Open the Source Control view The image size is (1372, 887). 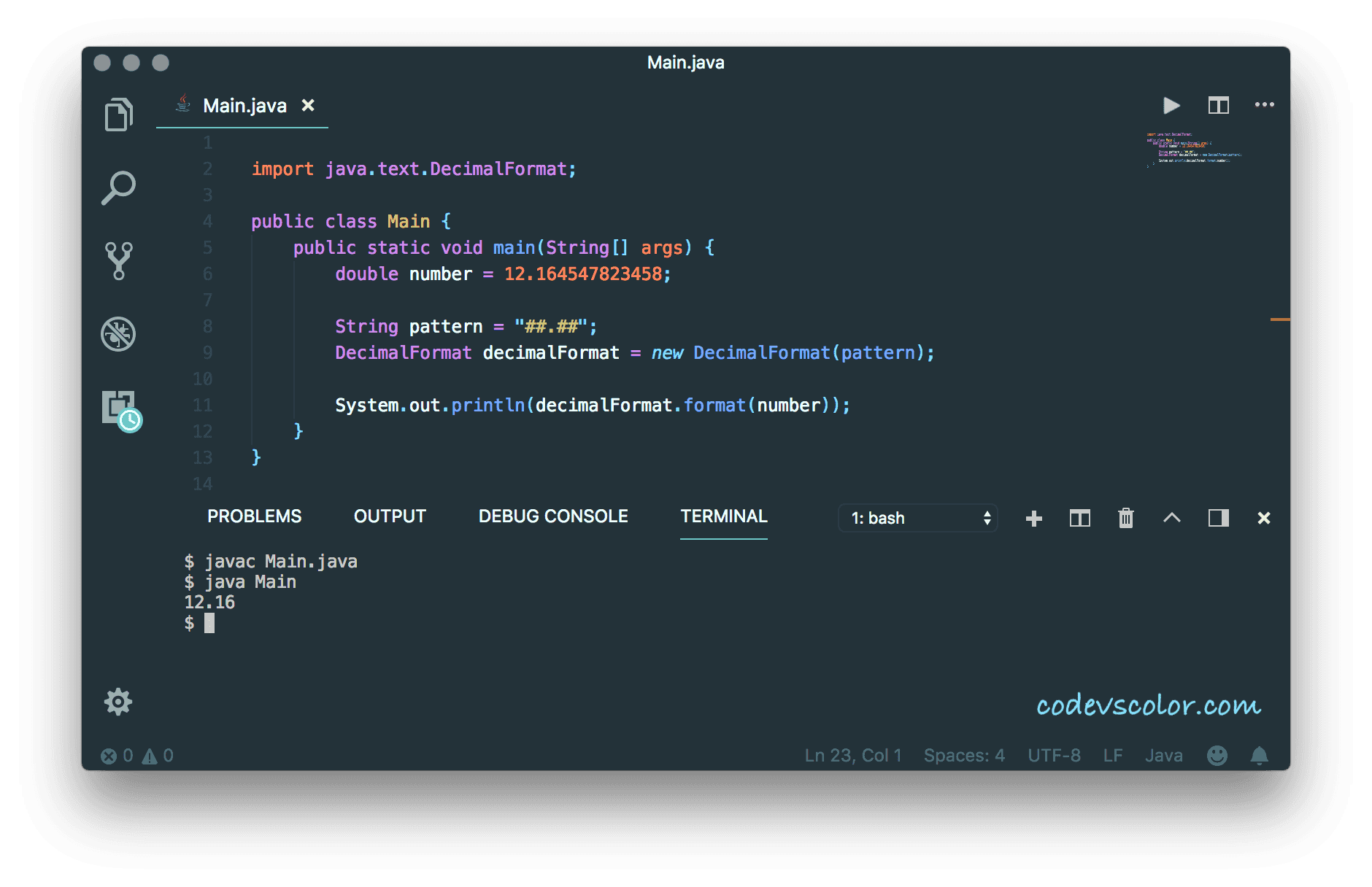coord(118,261)
